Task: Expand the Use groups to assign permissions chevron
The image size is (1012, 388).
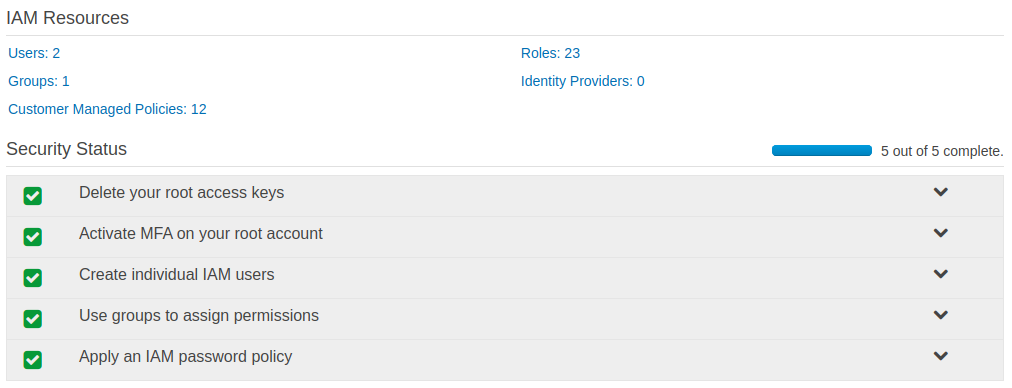Action: [x=941, y=315]
